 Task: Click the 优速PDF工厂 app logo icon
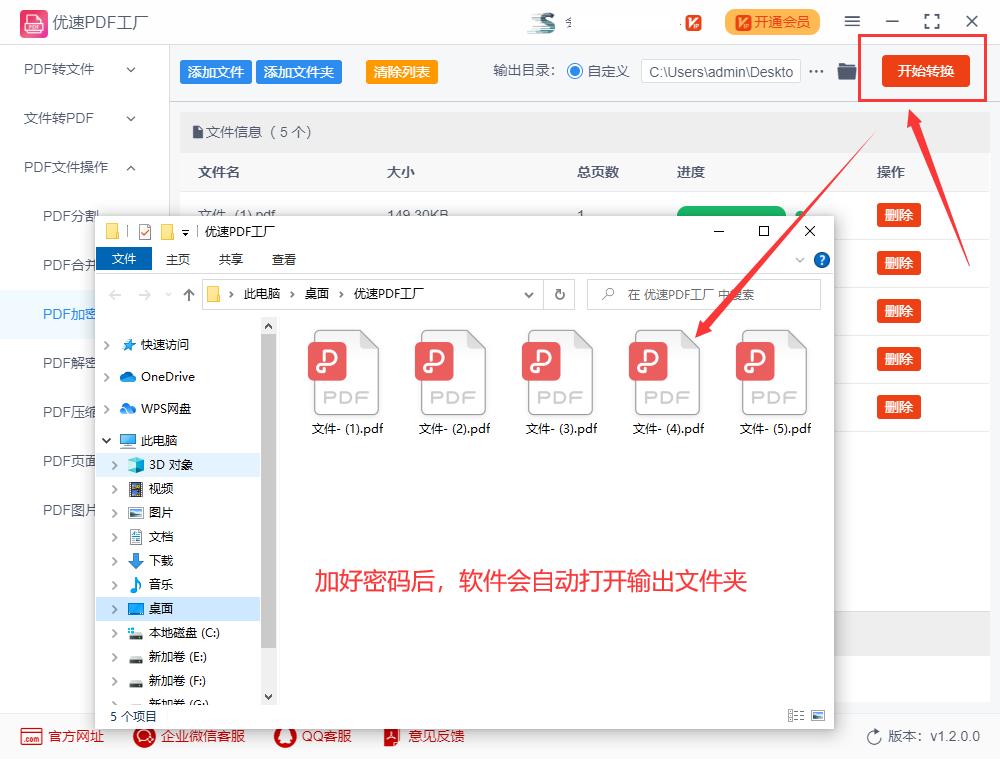pos(32,21)
